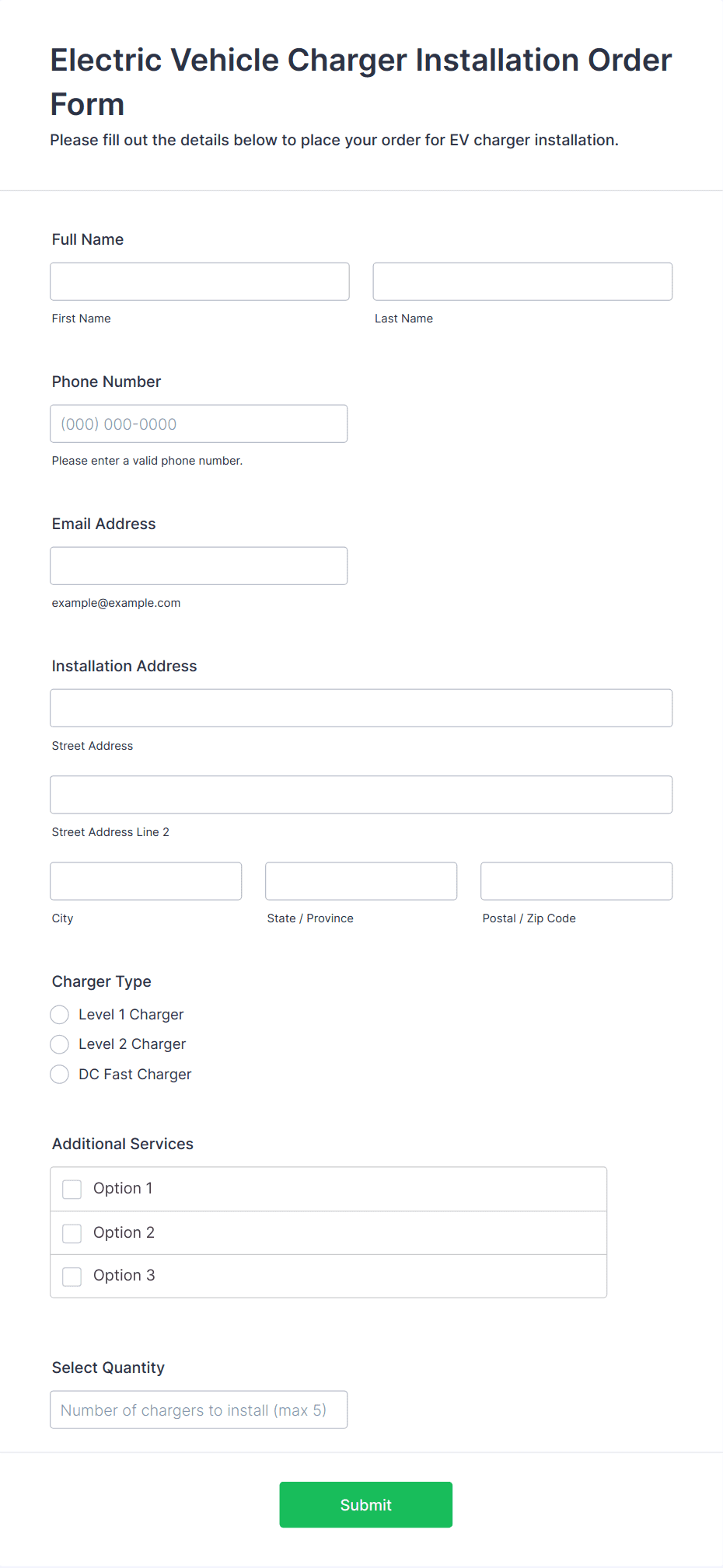
Task: Select the DC Fast Charger radio button
Action: click(60, 1075)
